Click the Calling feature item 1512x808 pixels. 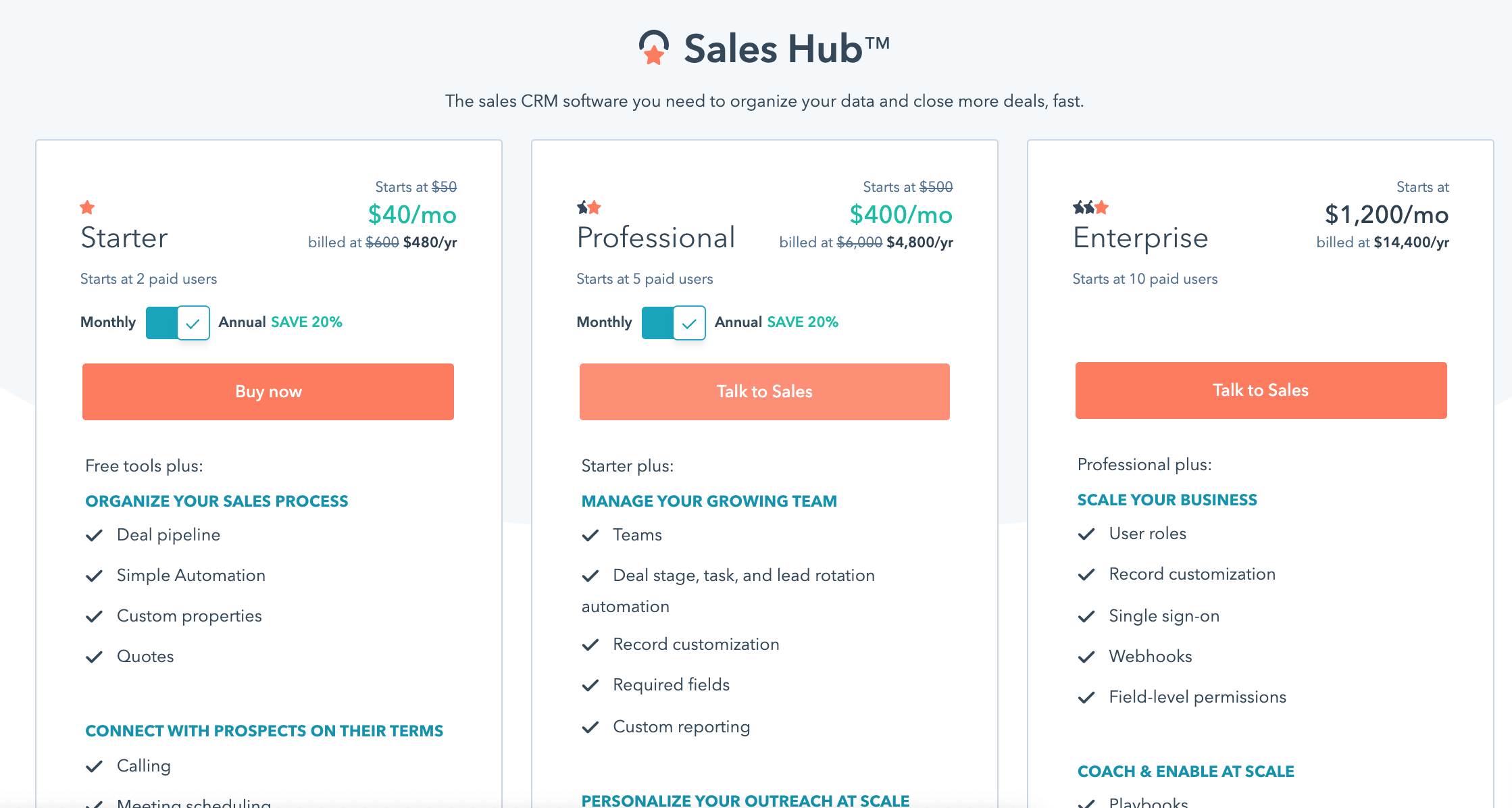[144, 766]
